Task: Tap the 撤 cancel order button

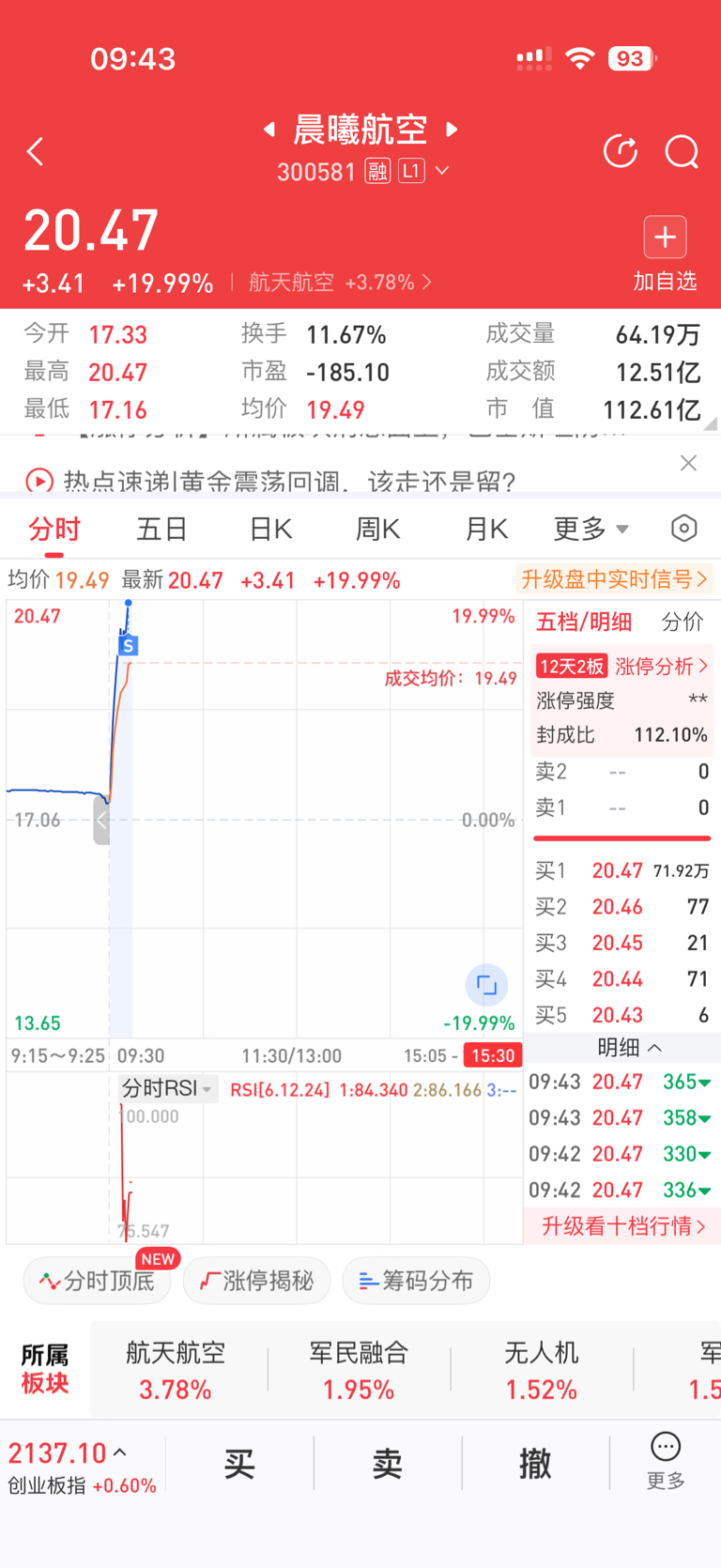Action: point(535,1463)
